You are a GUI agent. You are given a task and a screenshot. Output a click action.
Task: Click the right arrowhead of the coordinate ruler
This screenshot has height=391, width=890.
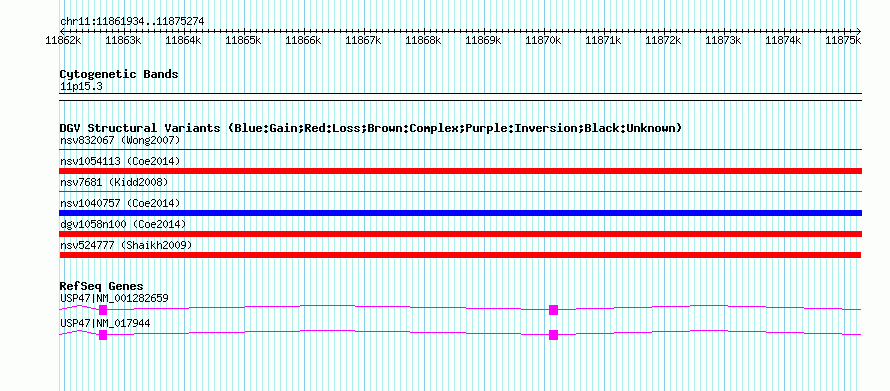pos(859,31)
